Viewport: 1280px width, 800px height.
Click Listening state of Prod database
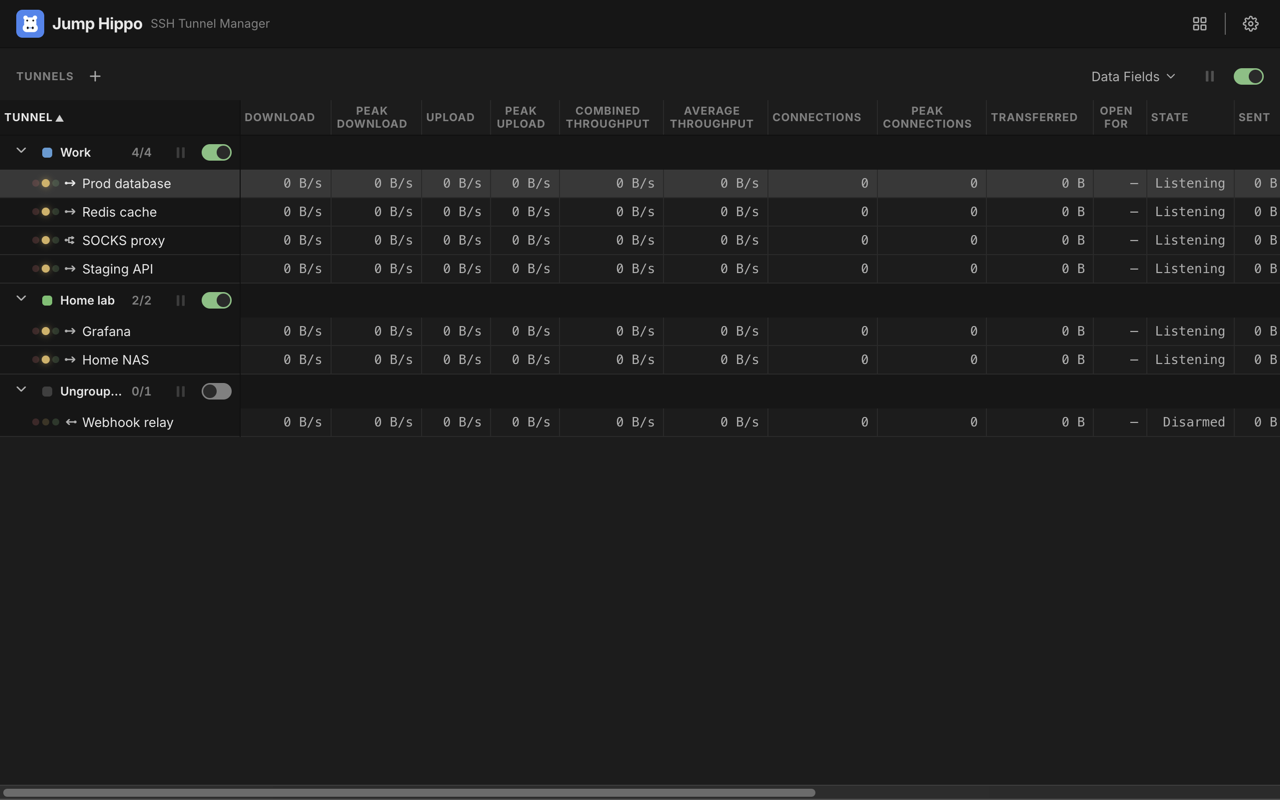1190,184
